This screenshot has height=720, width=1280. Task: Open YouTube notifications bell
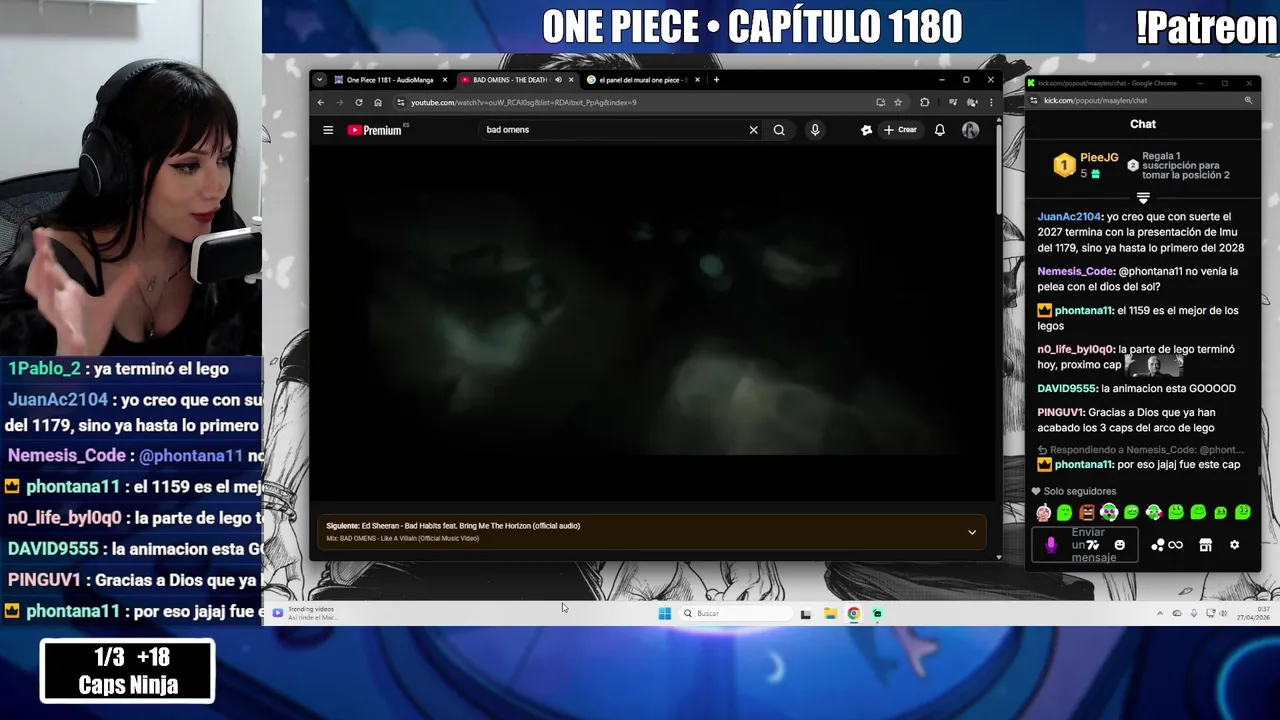point(940,130)
